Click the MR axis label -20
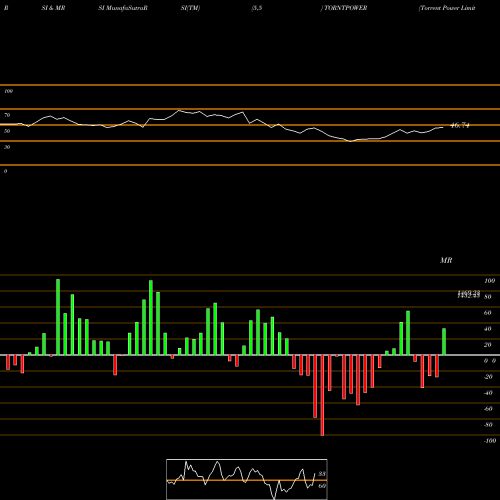The image size is (500, 500). (x=488, y=377)
